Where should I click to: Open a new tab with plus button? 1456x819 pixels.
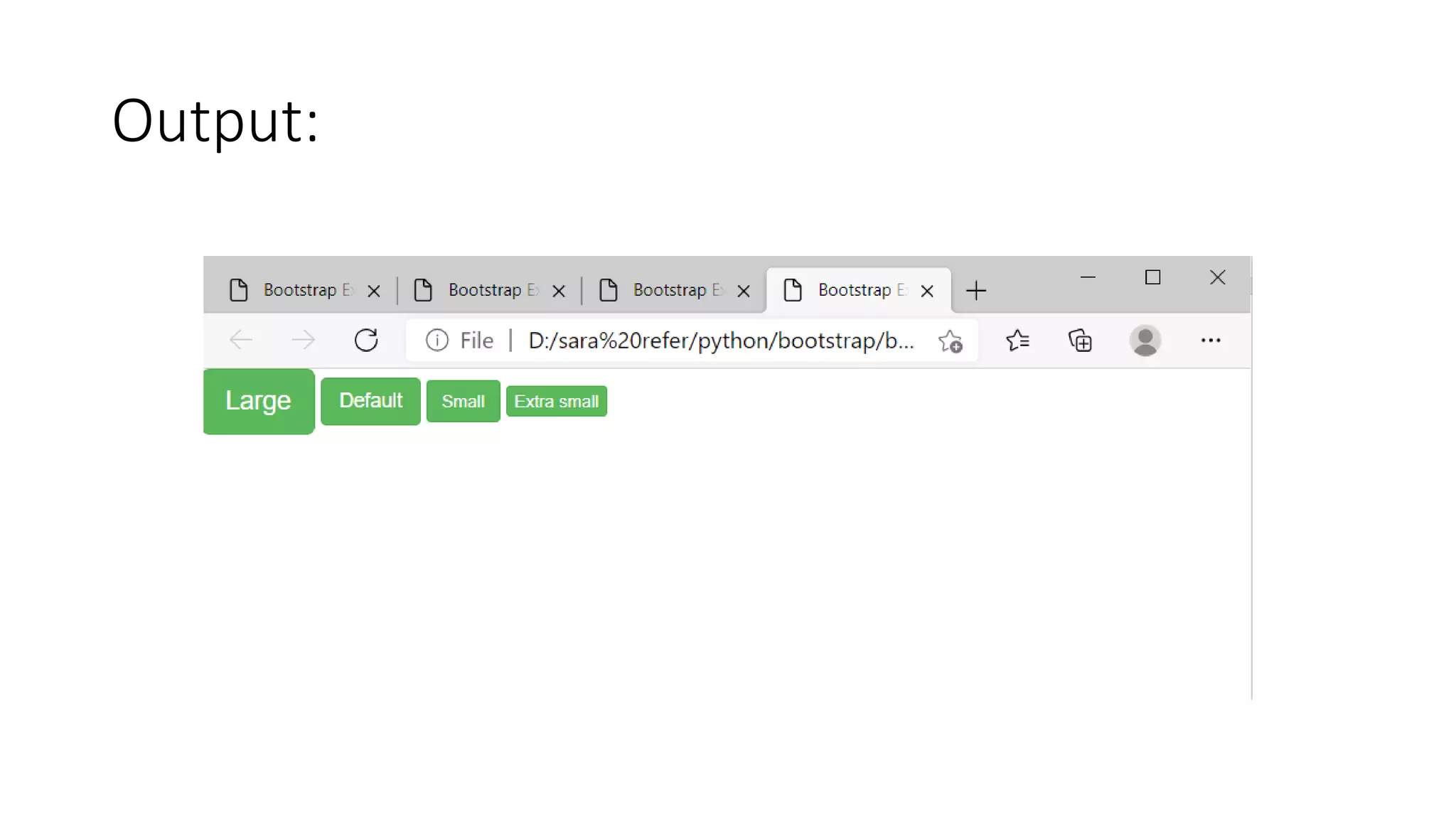pyautogui.click(x=976, y=290)
